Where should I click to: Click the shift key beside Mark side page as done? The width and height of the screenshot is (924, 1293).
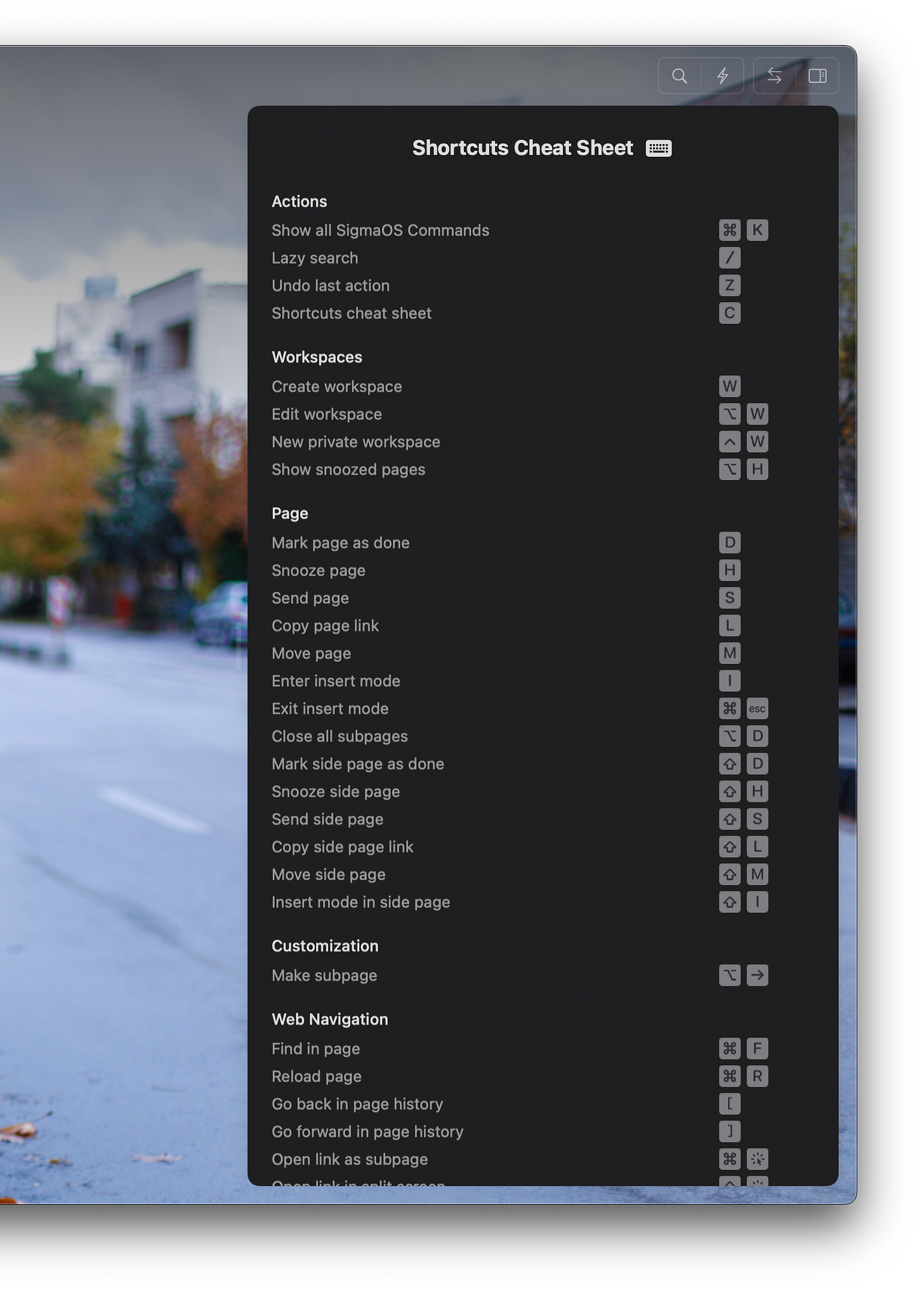click(730, 764)
